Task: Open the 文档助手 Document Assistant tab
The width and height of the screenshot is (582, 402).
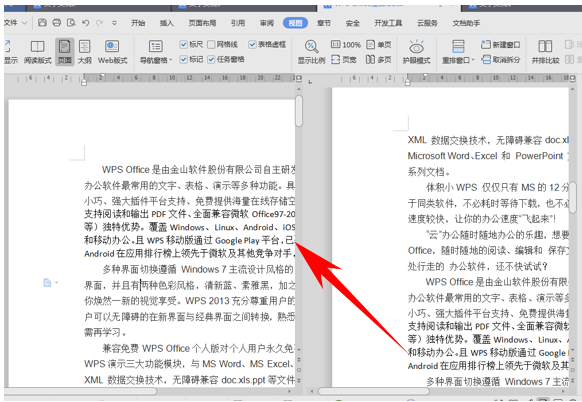Action: 466,23
